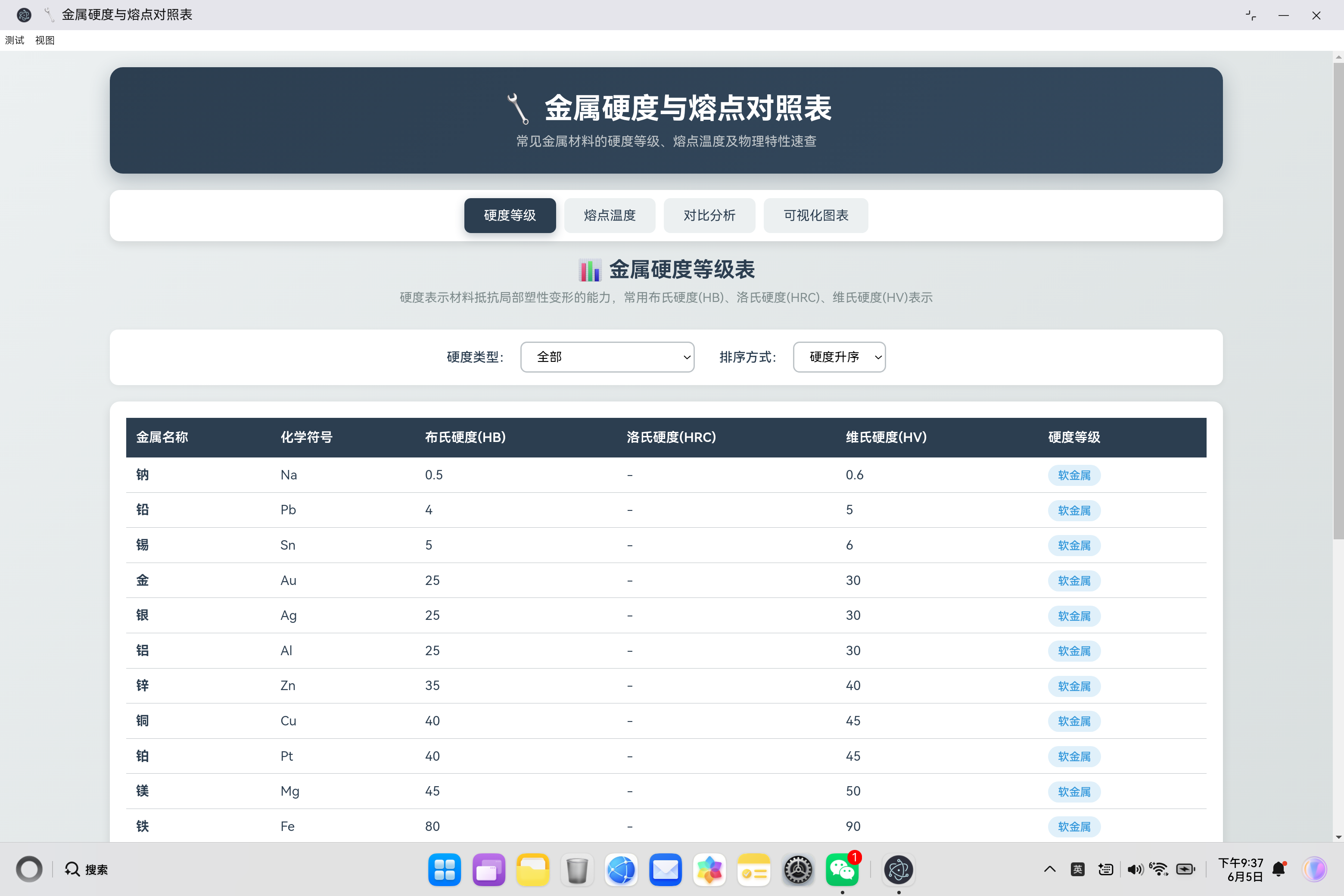Select the 锡 metal name cell
Viewport: 1344px width, 896px height.
pyautogui.click(x=142, y=545)
